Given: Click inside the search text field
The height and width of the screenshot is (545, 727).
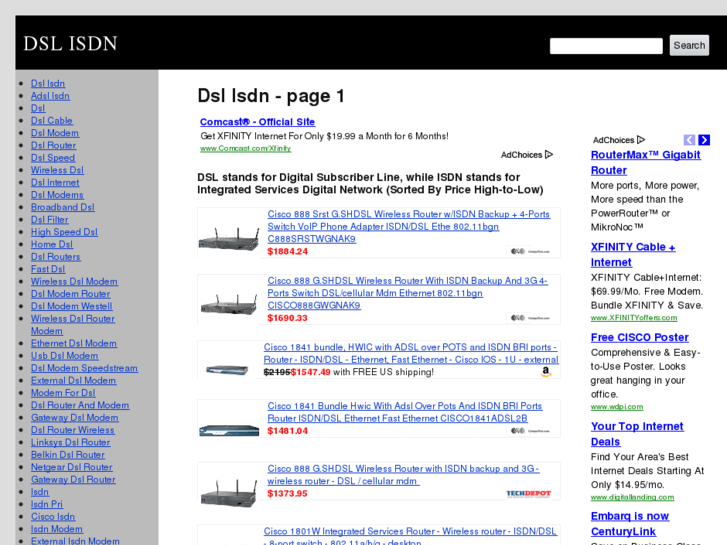Looking at the screenshot, I should pos(606,46).
